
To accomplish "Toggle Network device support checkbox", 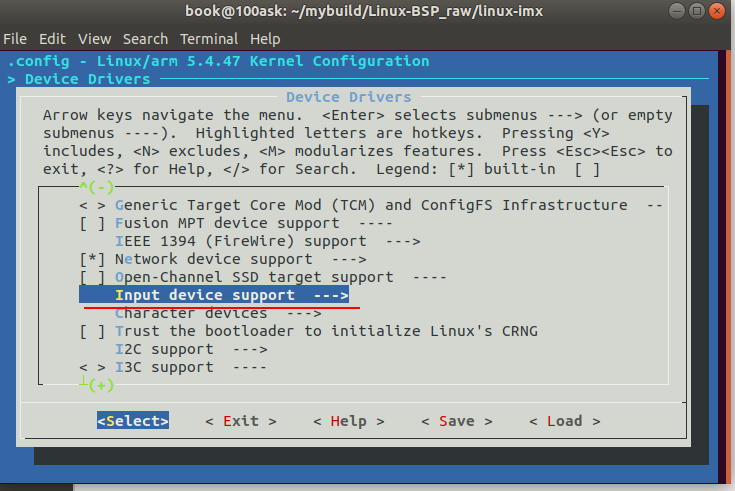I will click(92, 259).
